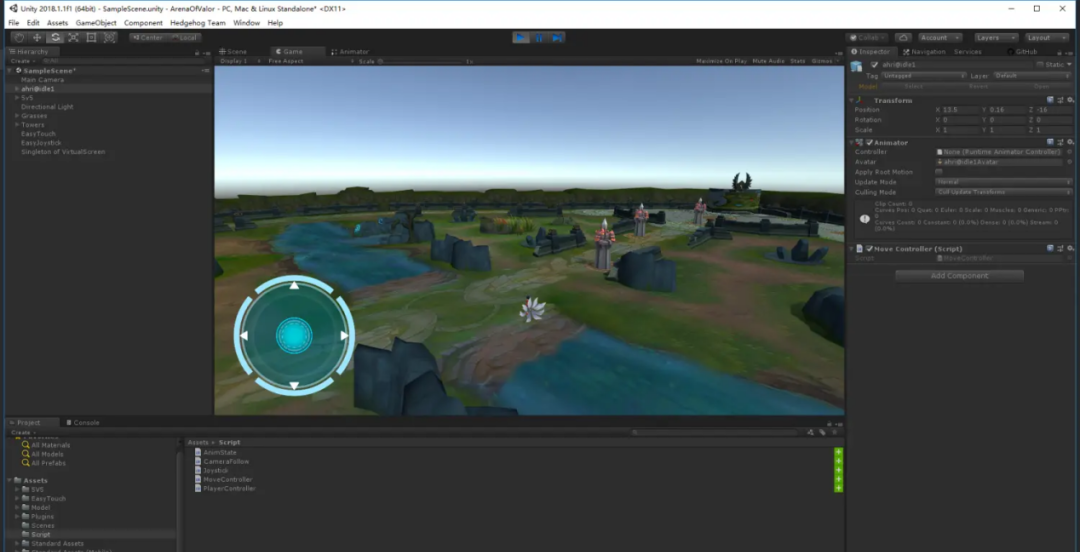
Task: Click the Animator Controller object picker circle
Action: (x=1069, y=152)
